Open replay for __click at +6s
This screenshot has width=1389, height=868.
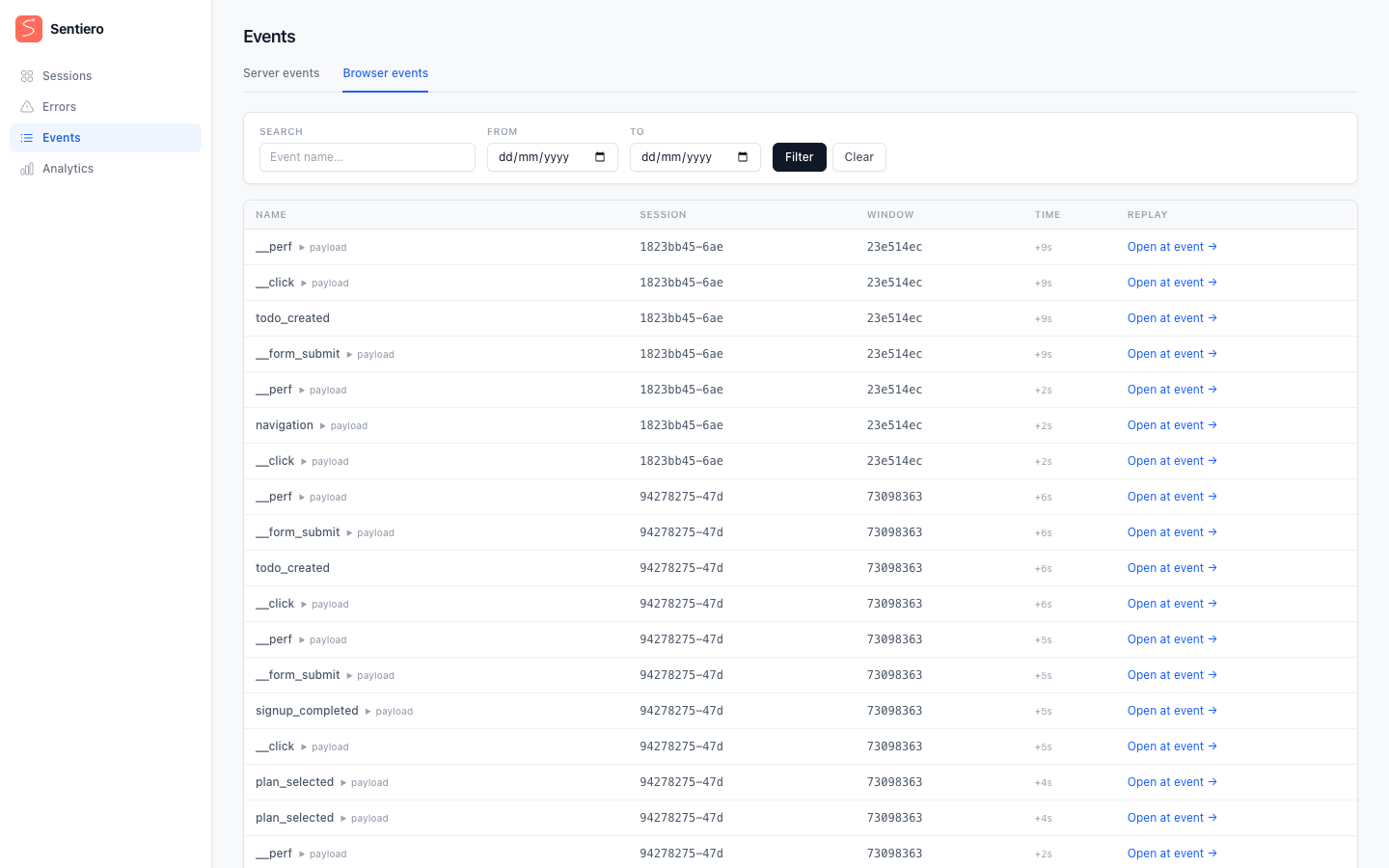coord(1172,604)
